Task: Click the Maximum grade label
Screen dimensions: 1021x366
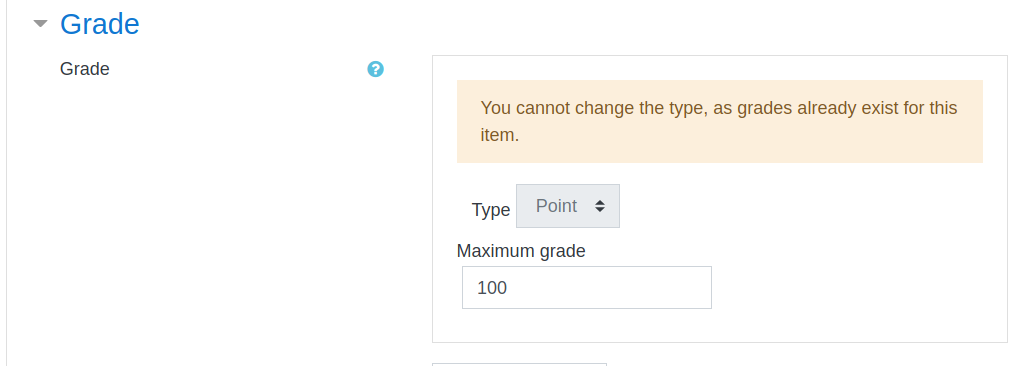Action: [x=521, y=251]
